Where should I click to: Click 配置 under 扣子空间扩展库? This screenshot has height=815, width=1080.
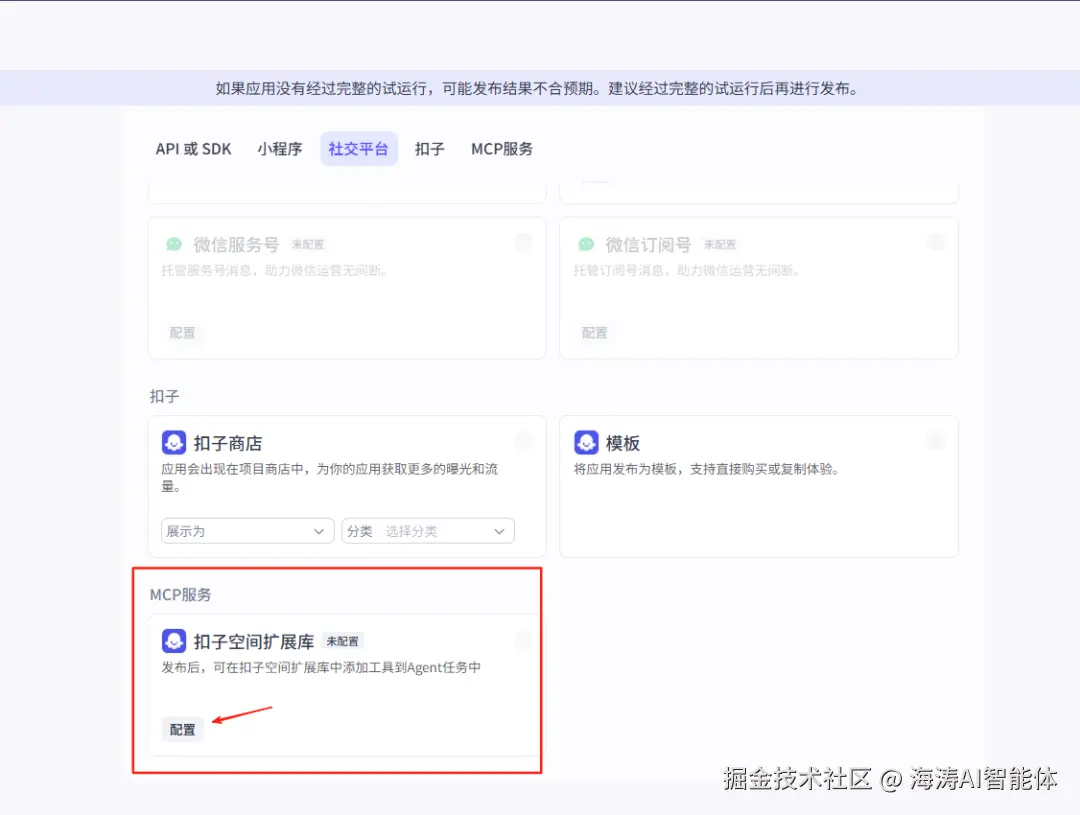point(183,730)
